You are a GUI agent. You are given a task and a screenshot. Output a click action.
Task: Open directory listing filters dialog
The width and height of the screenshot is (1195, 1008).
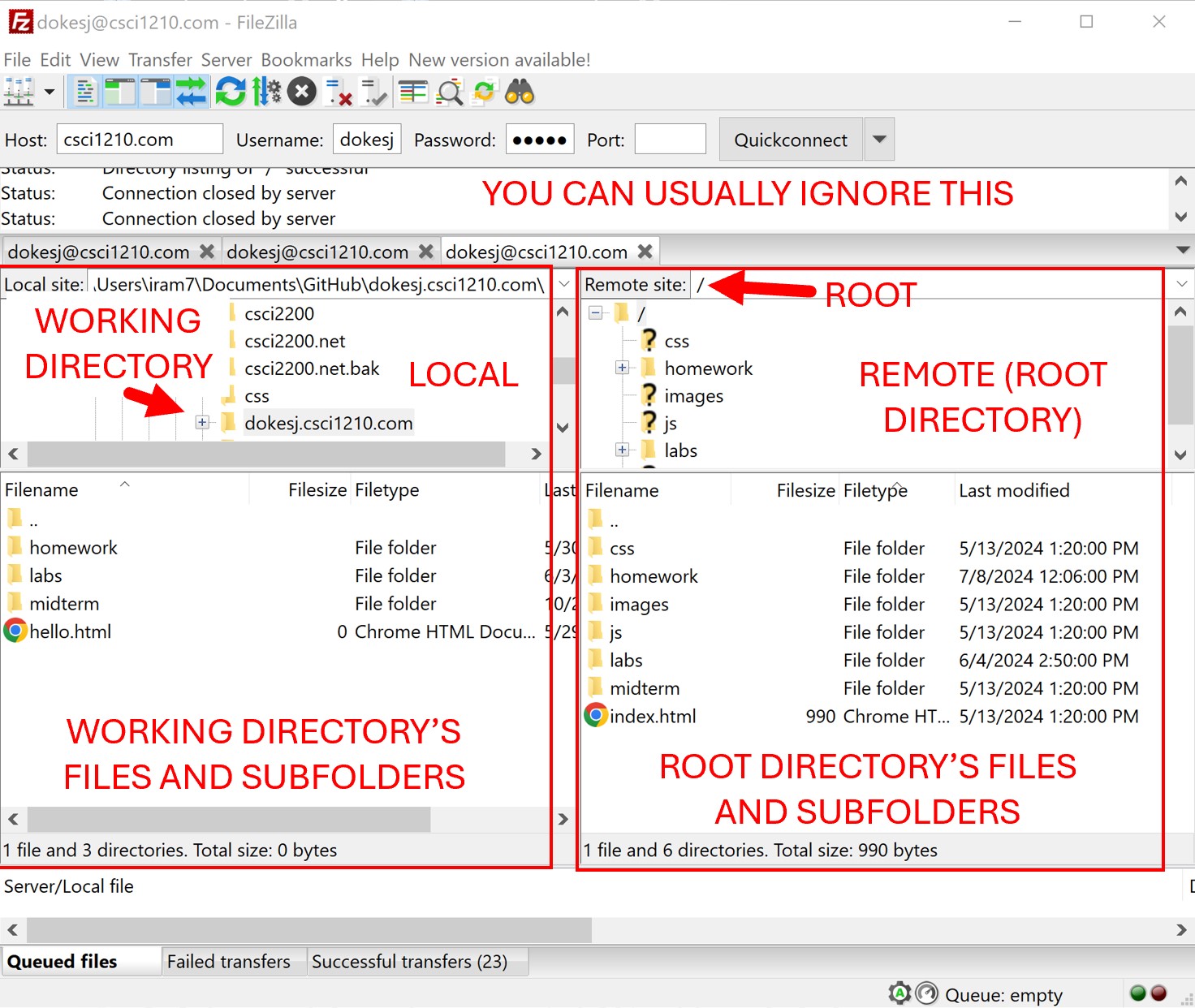pos(413,93)
